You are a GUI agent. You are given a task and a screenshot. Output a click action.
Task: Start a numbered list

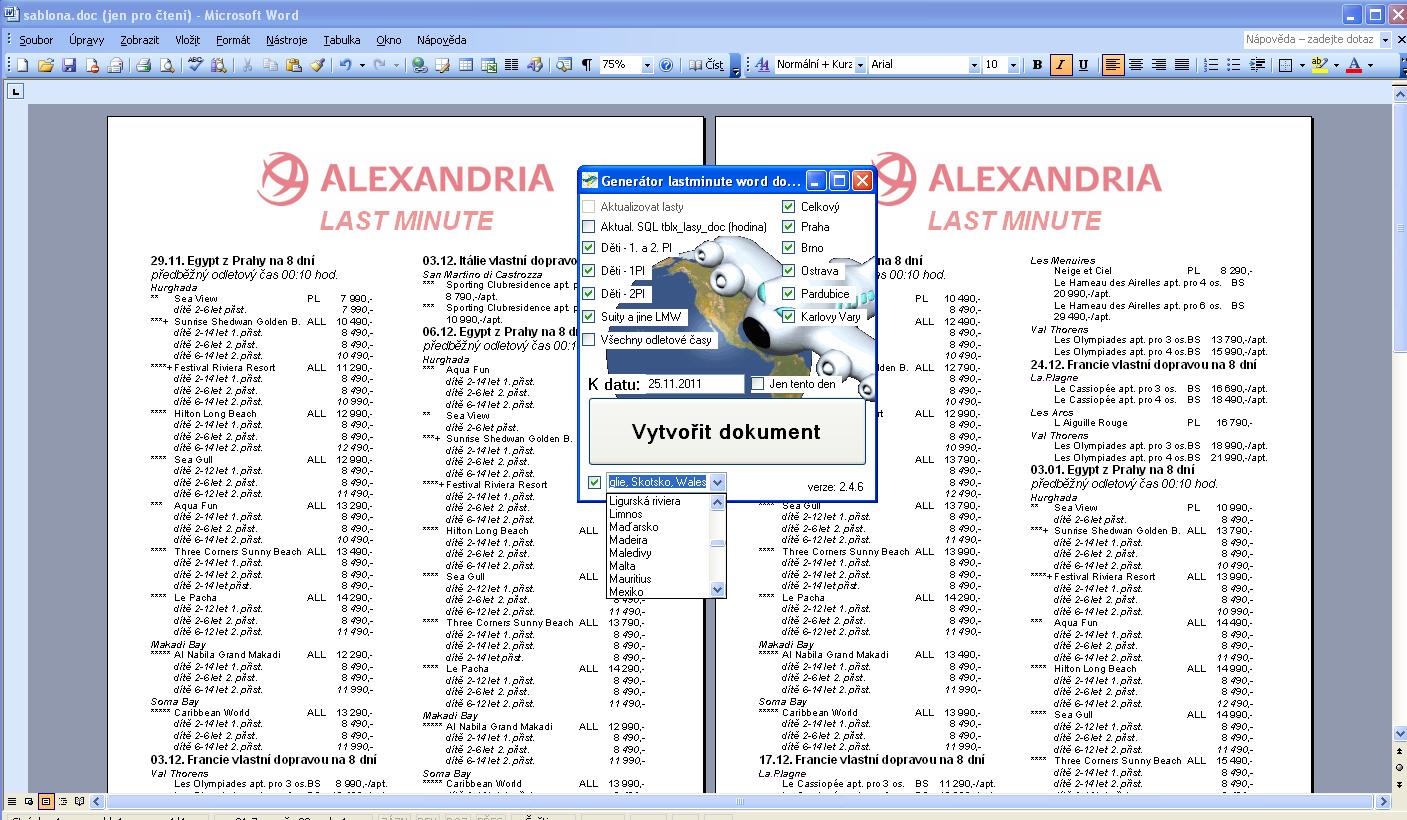click(x=1211, y=65)
